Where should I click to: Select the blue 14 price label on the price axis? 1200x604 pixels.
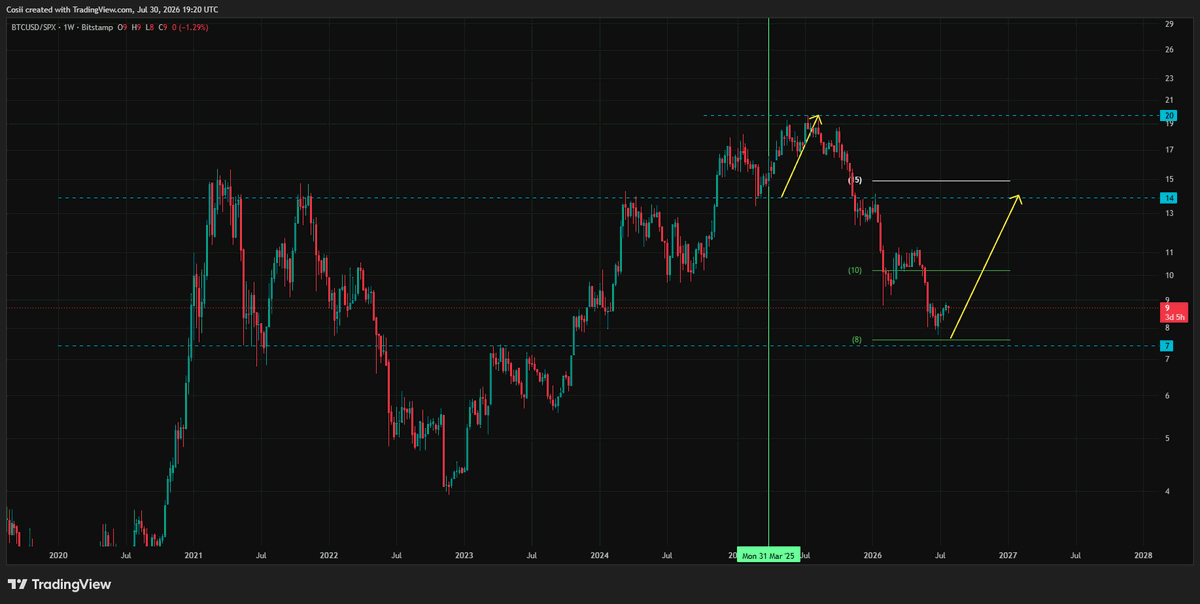[x=1168, y=198]
